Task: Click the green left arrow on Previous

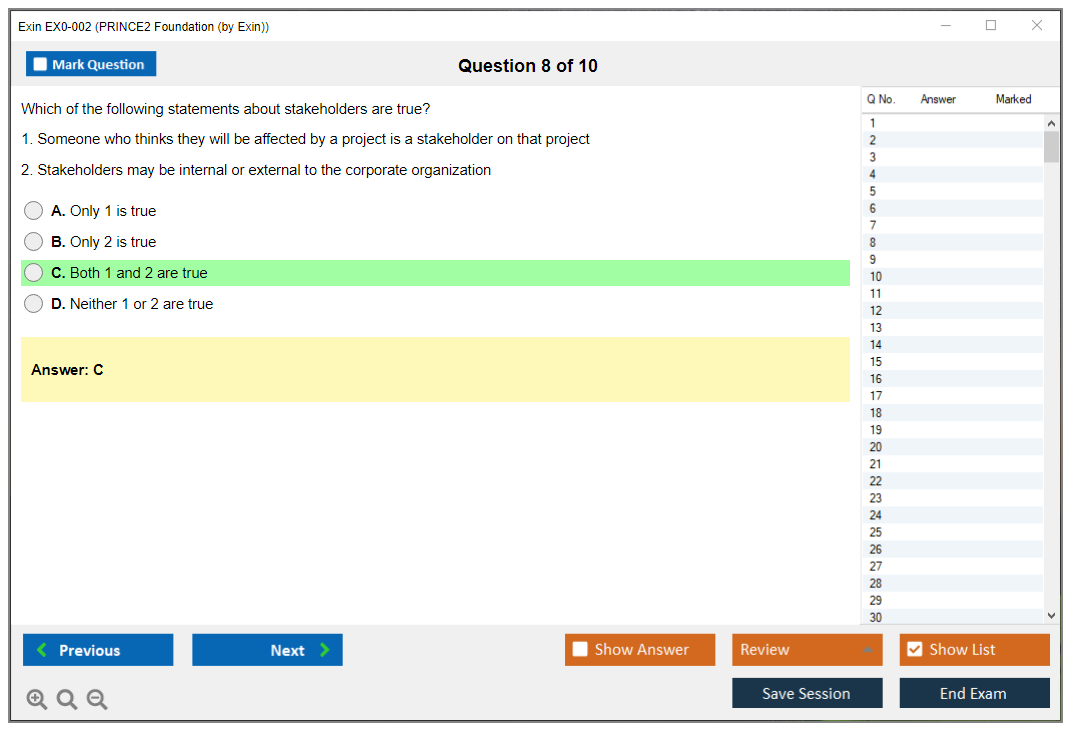Action: [41, 650]
